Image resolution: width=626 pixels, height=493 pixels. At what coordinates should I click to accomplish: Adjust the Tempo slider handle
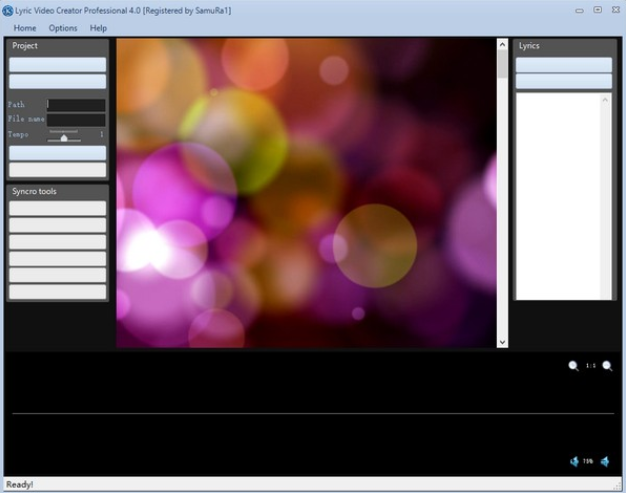click(x=64, y=136)
